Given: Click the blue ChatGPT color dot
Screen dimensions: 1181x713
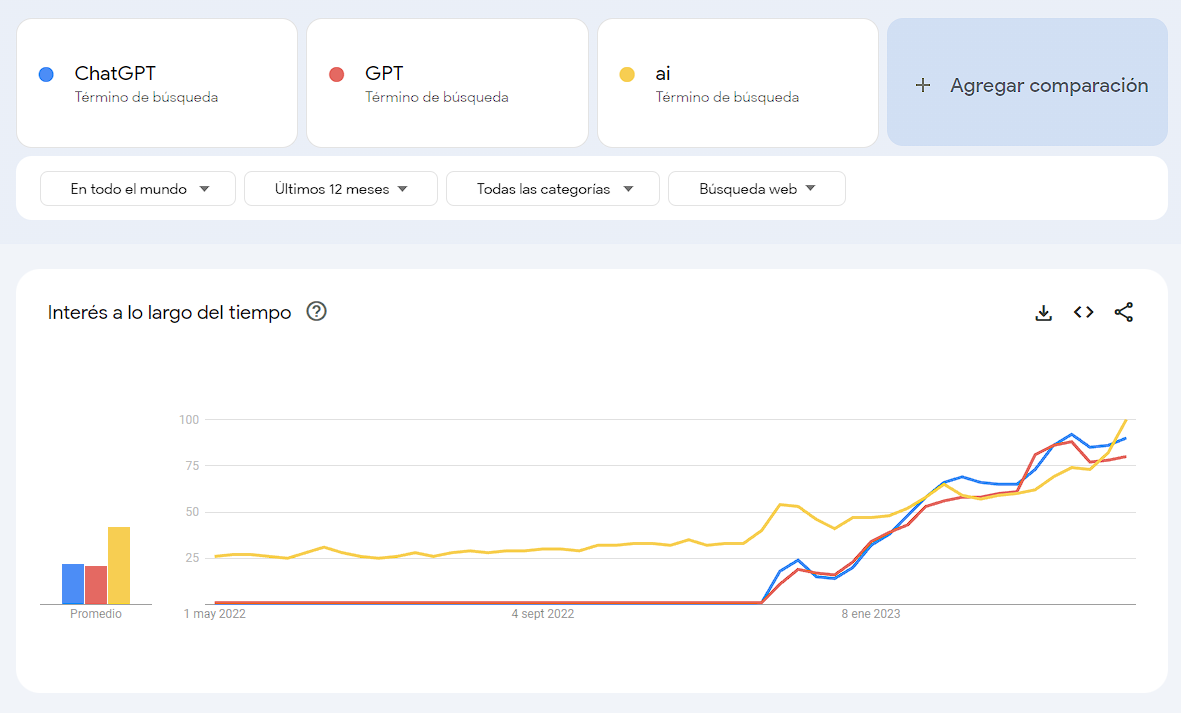Looking at the screenshot, I should 46,74.
